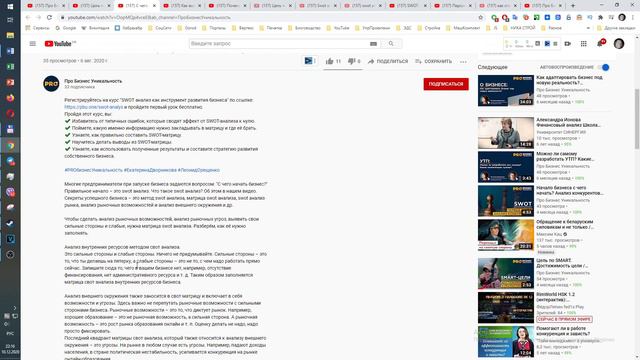Open the swot-analys course link in description
The image size is (640, 360).
(x=93, y=107)
